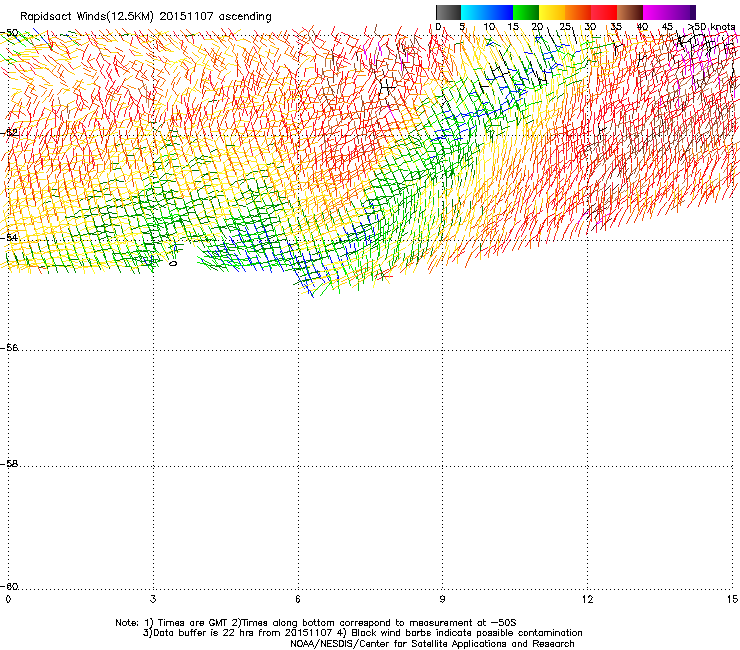This screenshot has height=650, width=740.
Task: Click the green 15-20 knots legend segment
Action: (x=526, y=12)
